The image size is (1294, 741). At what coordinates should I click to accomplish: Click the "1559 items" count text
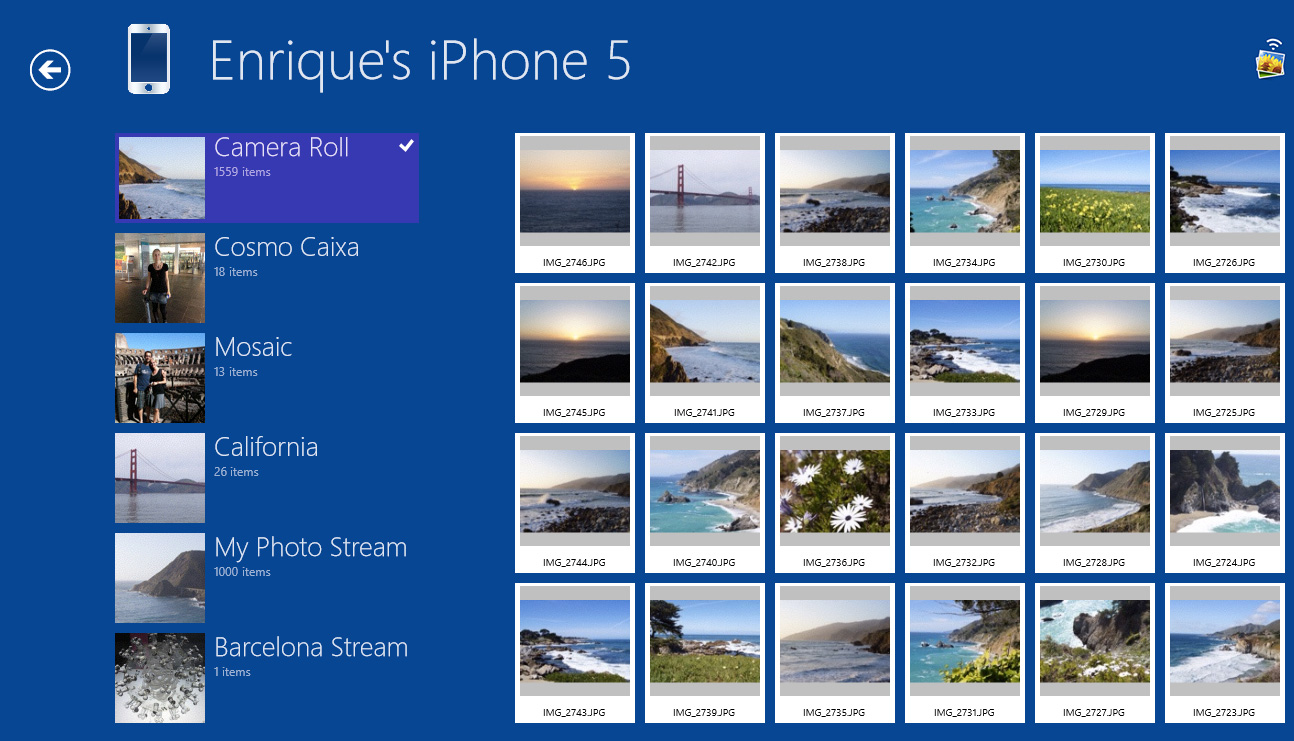coord(242,172)
